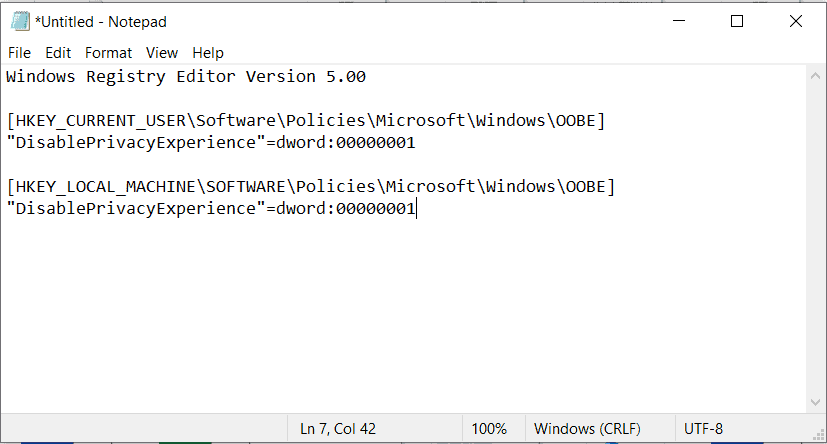Click the vertical scrollbar track
This screenshot has width=827, height=444.
click(816, 240)
